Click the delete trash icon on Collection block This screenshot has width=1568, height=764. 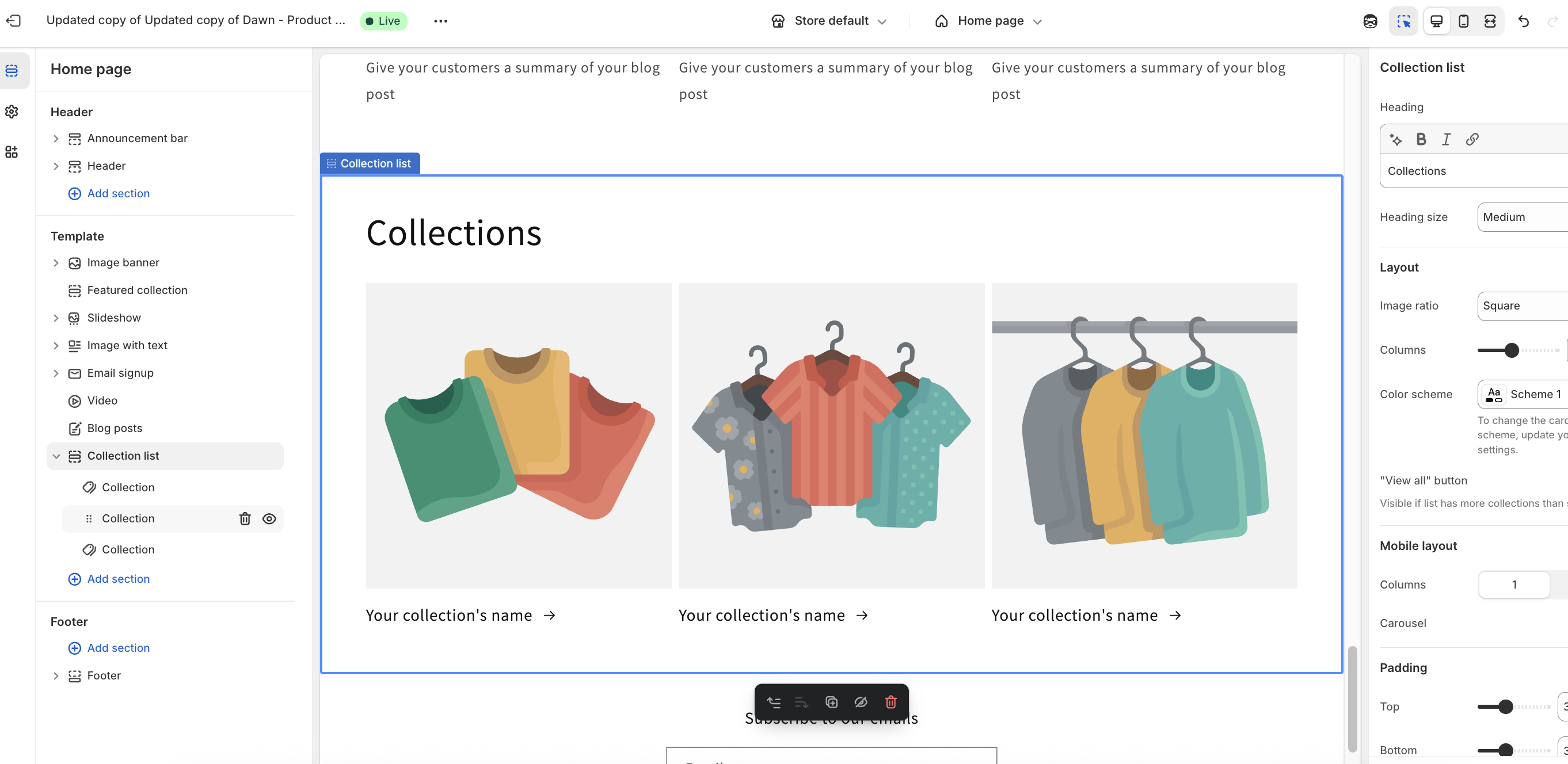(x=245, y=518)
